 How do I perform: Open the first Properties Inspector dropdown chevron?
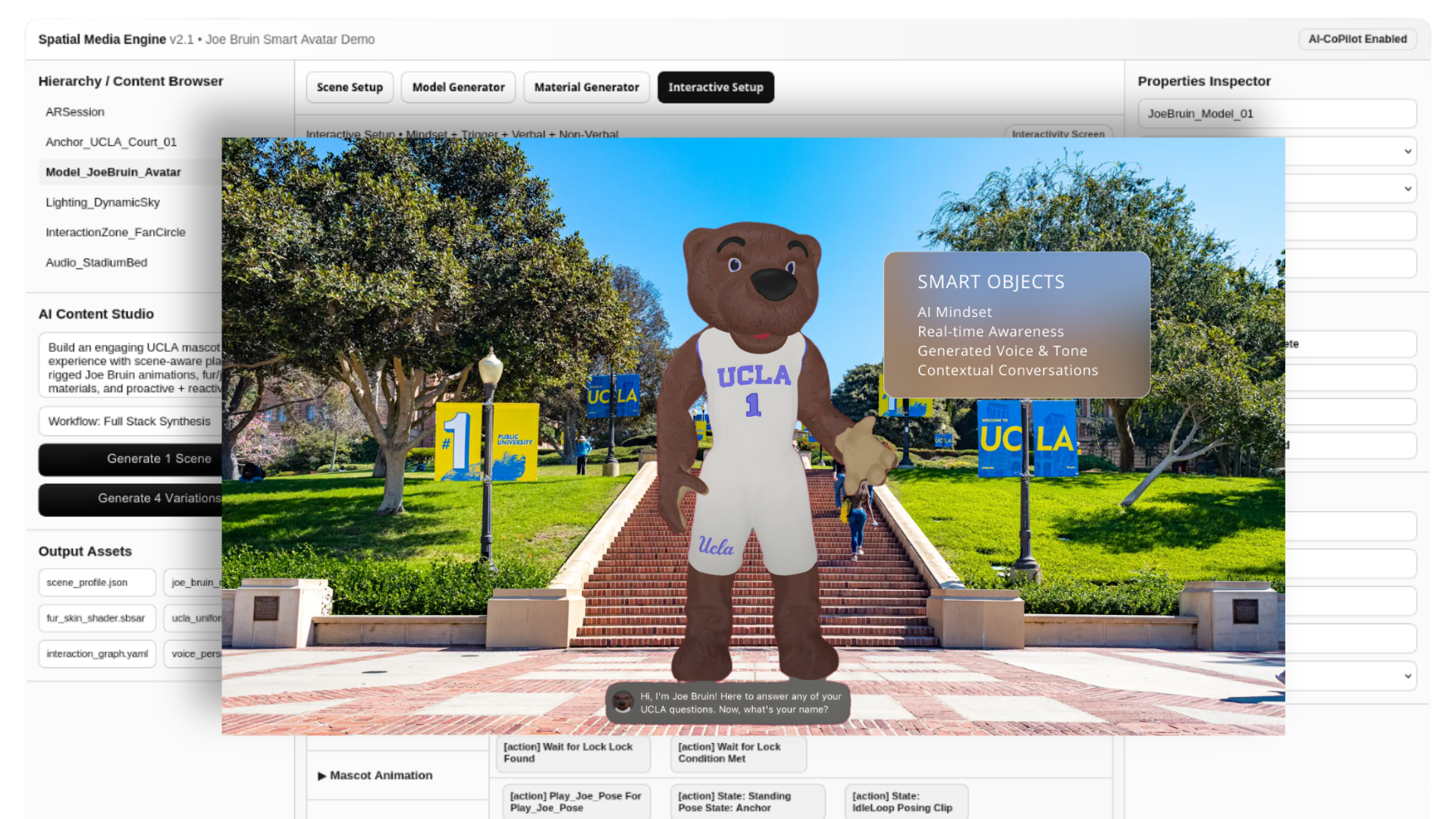[x=1407, y=151]
